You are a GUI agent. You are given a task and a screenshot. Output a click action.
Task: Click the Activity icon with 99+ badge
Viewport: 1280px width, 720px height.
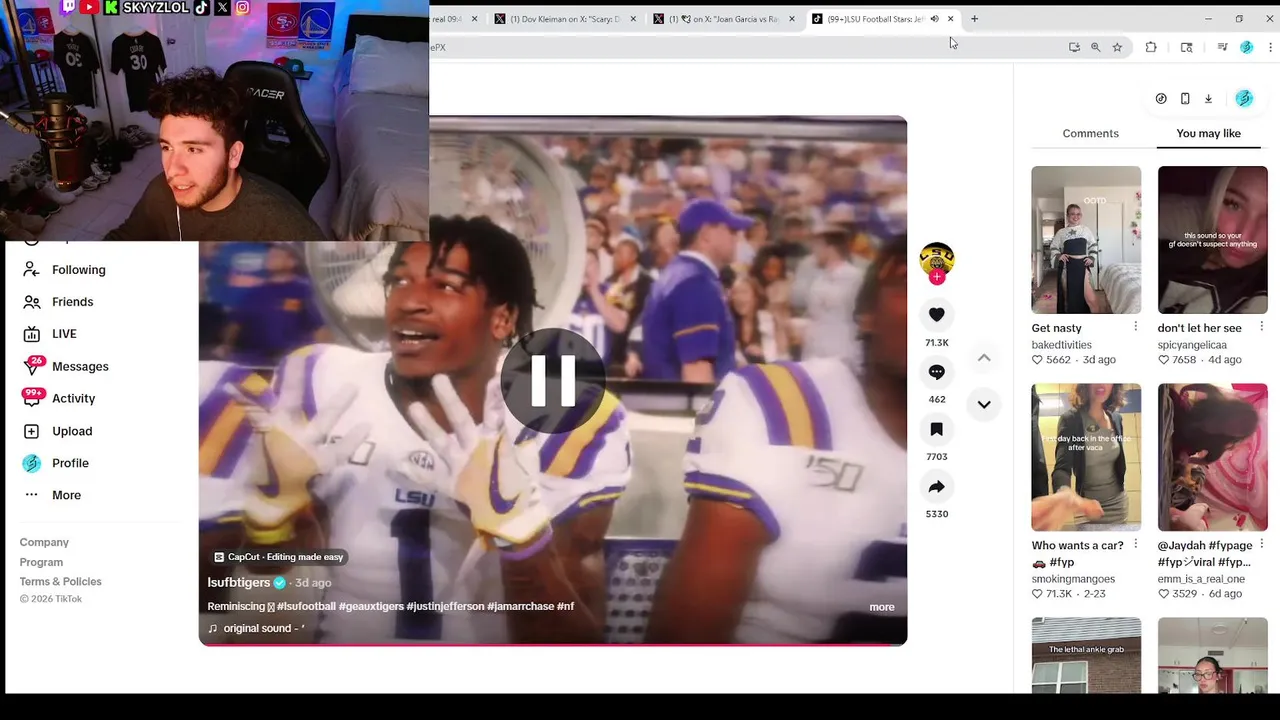coord(32,397)
